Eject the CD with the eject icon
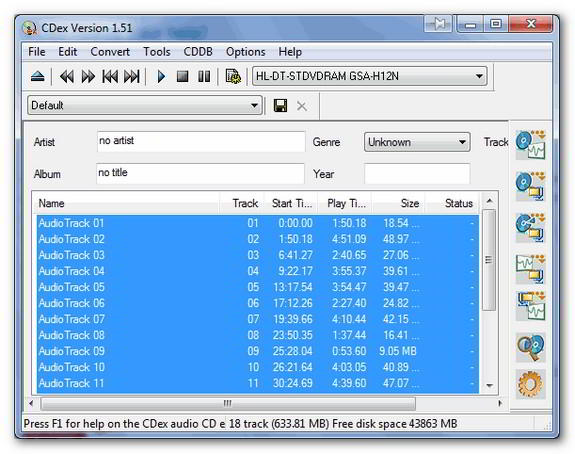This screenshot has height=454, width=575. tap(37, 77)
